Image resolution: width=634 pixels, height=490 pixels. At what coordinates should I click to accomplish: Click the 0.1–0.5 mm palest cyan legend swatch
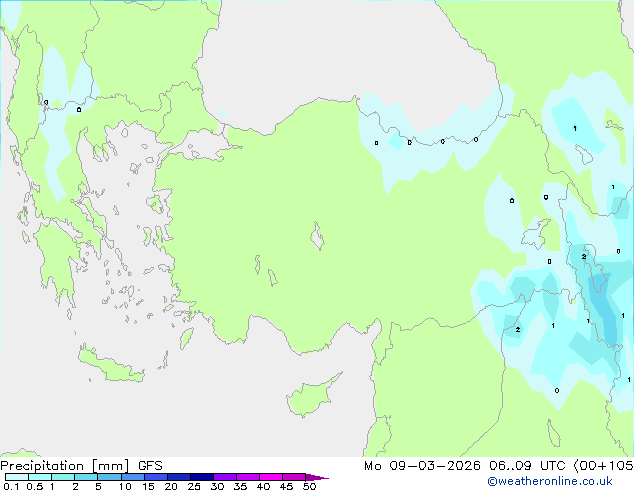coord(17,477)
